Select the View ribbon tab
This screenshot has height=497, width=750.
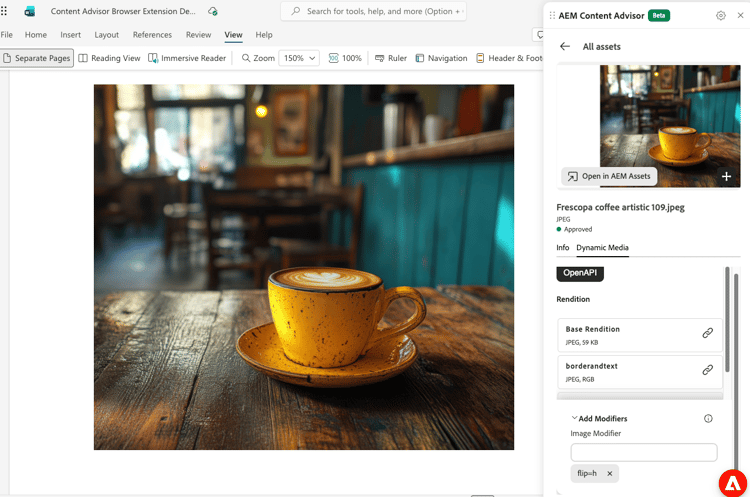pyautogui.click(x=233, y=34)
